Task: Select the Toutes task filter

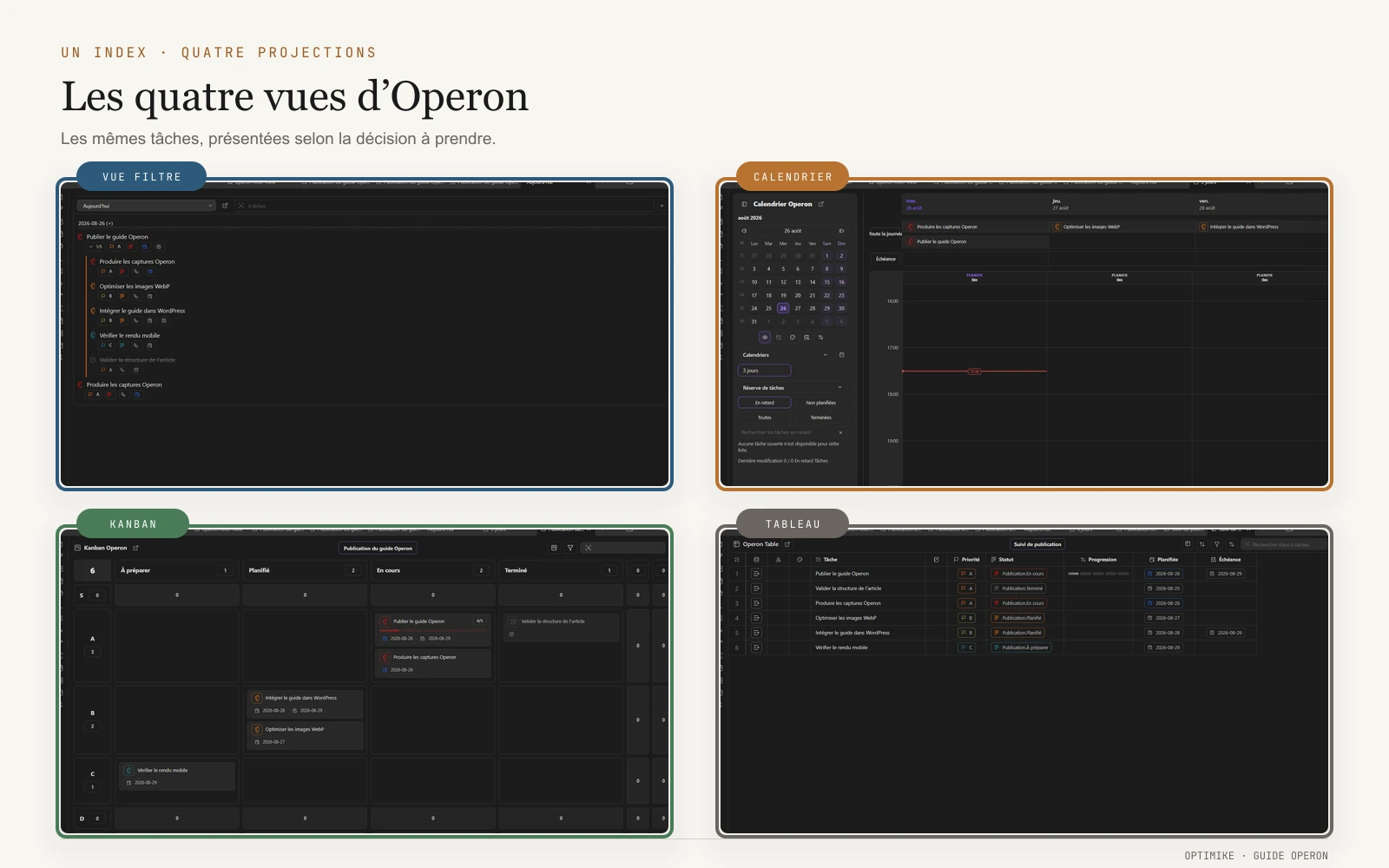Action: (x=765, y=418)
